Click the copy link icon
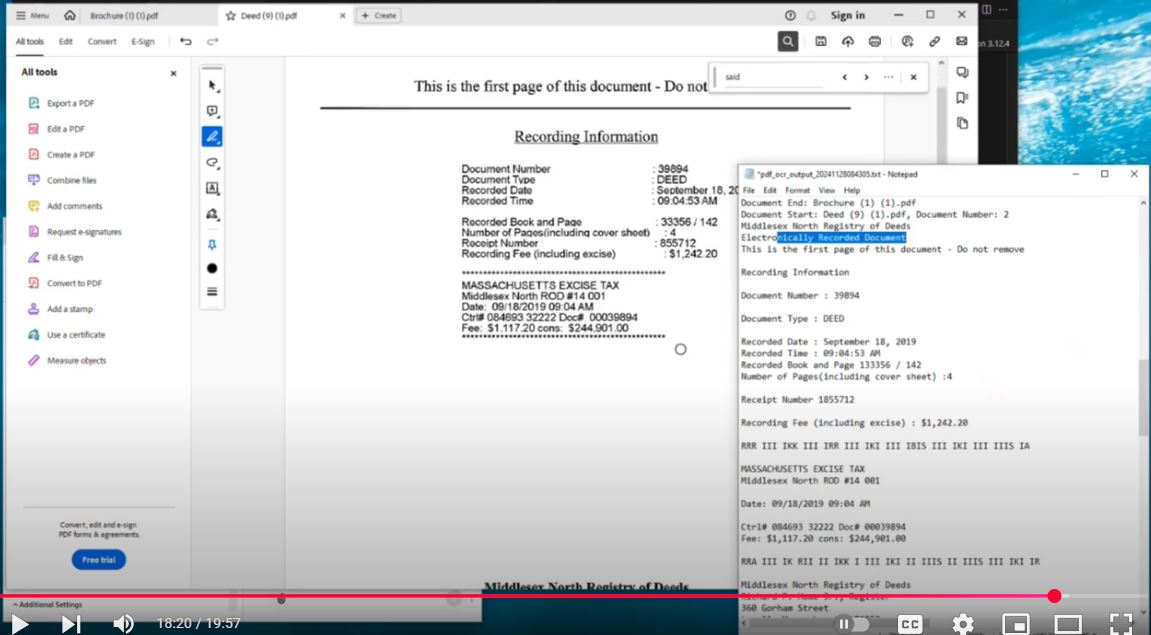Viewport: 1151px width, 635px height. 934,42
